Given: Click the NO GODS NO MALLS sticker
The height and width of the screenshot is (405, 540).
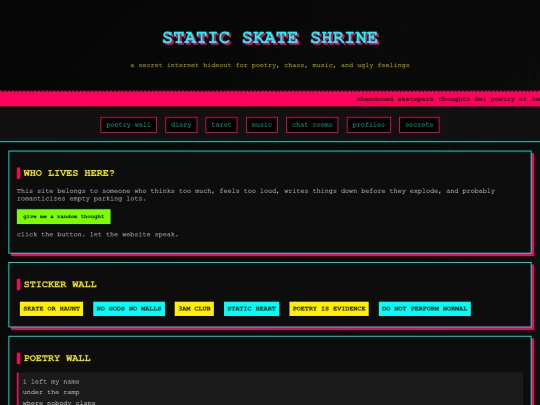Looking at the screenshot, I should coord(129,309).
